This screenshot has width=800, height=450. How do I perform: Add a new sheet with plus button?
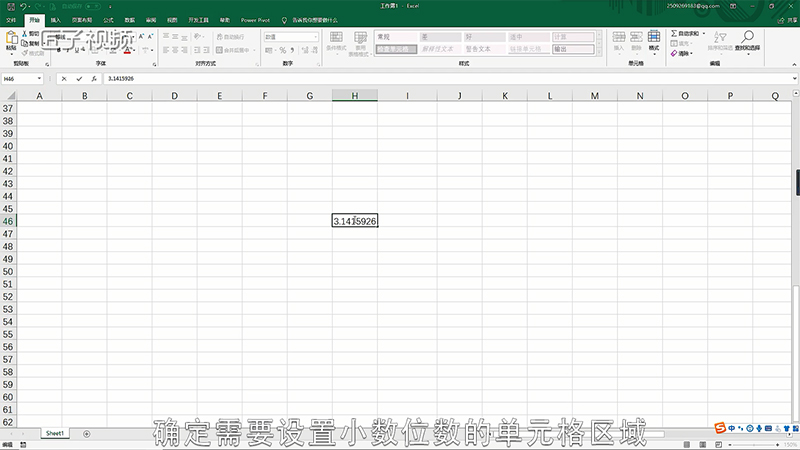click(x=86, y=434)
